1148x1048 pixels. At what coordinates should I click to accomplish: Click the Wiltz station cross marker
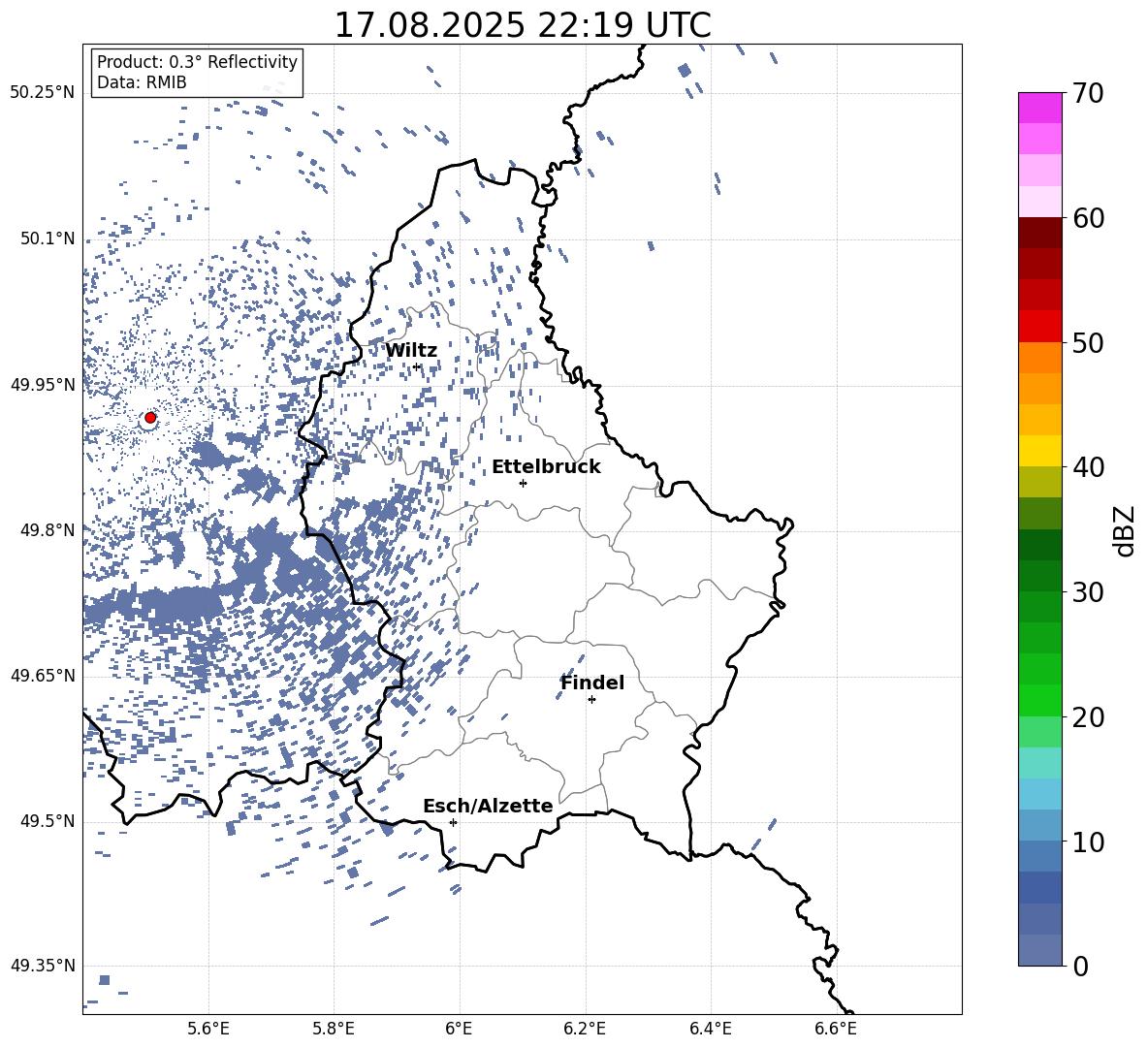click(417, 366)
